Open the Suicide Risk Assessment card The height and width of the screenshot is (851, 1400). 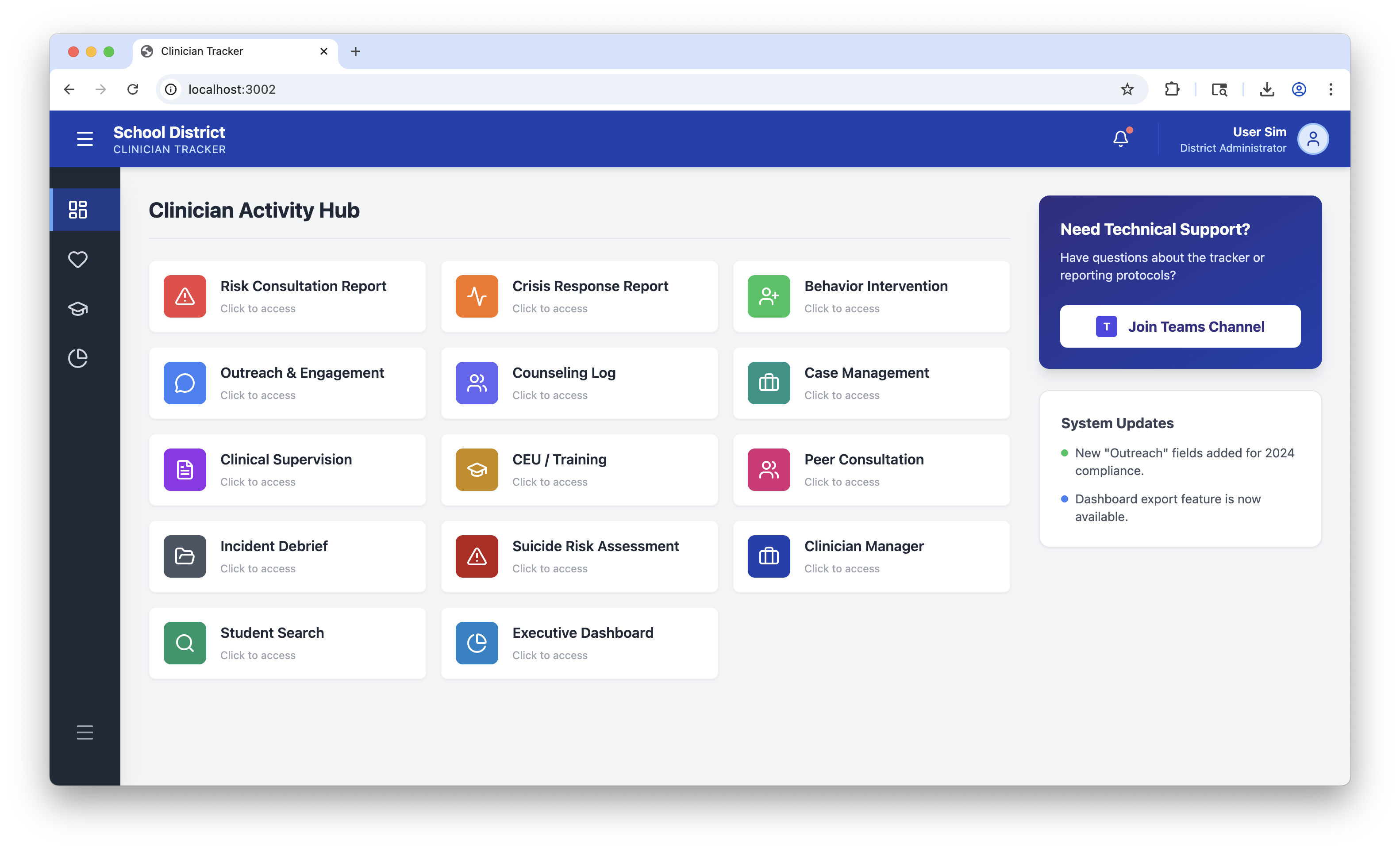tap(579, 556)
